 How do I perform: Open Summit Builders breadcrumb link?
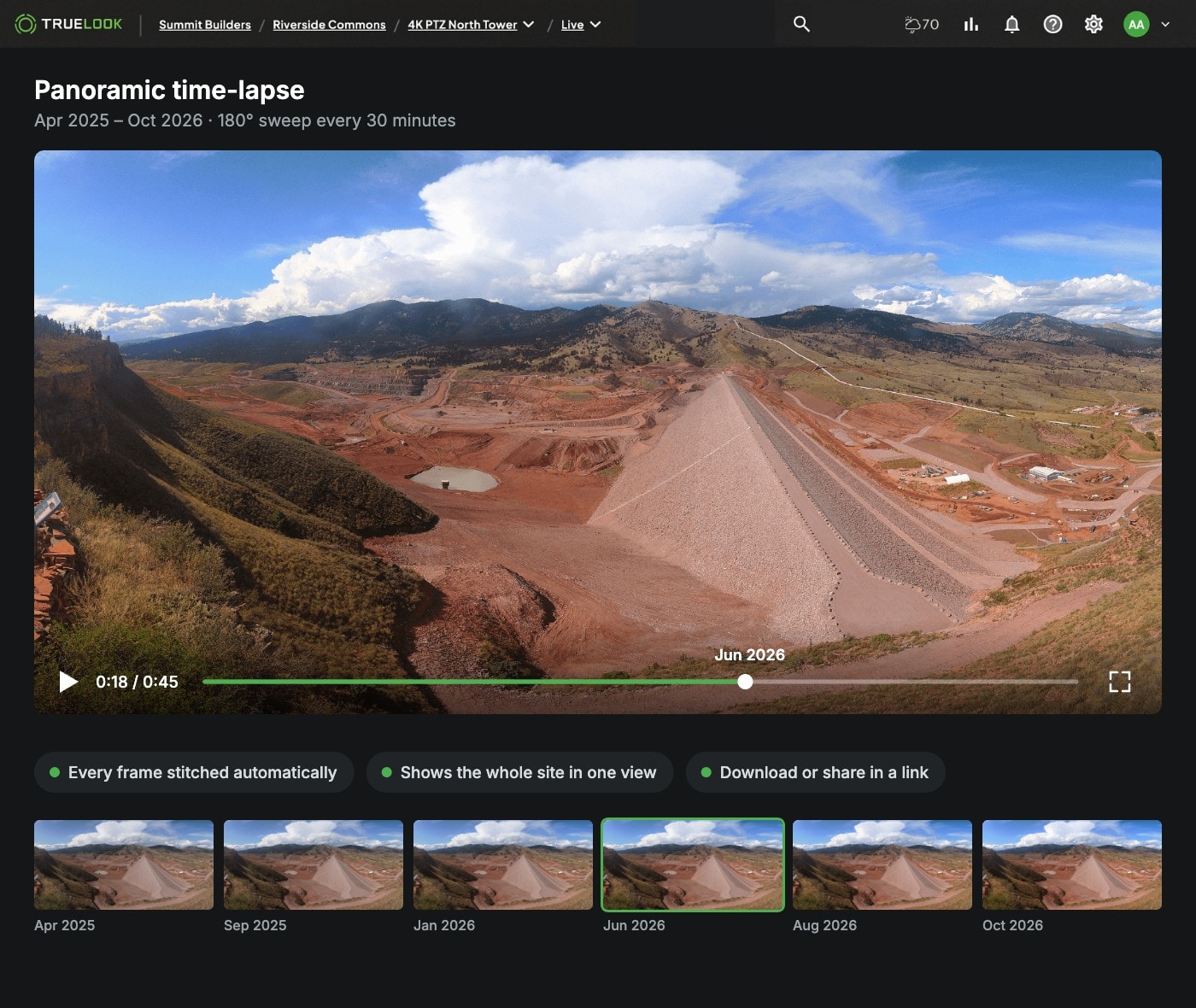(x=205, y=25)
